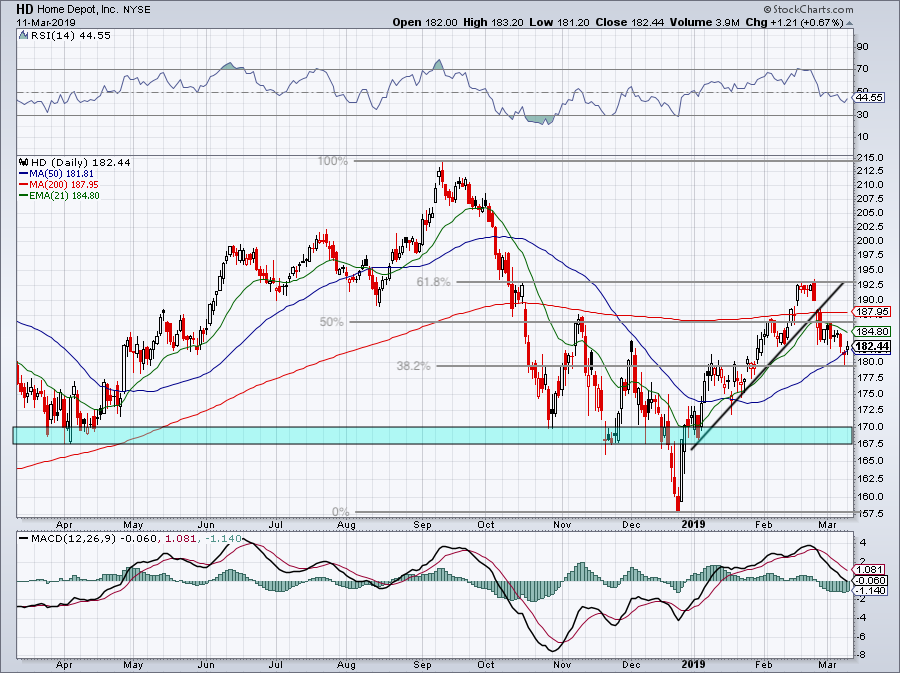Screen dimensions: 900x673
Task: Click the 215.0 price axis label
Action: pyautogui.click(x=870, y=158)
